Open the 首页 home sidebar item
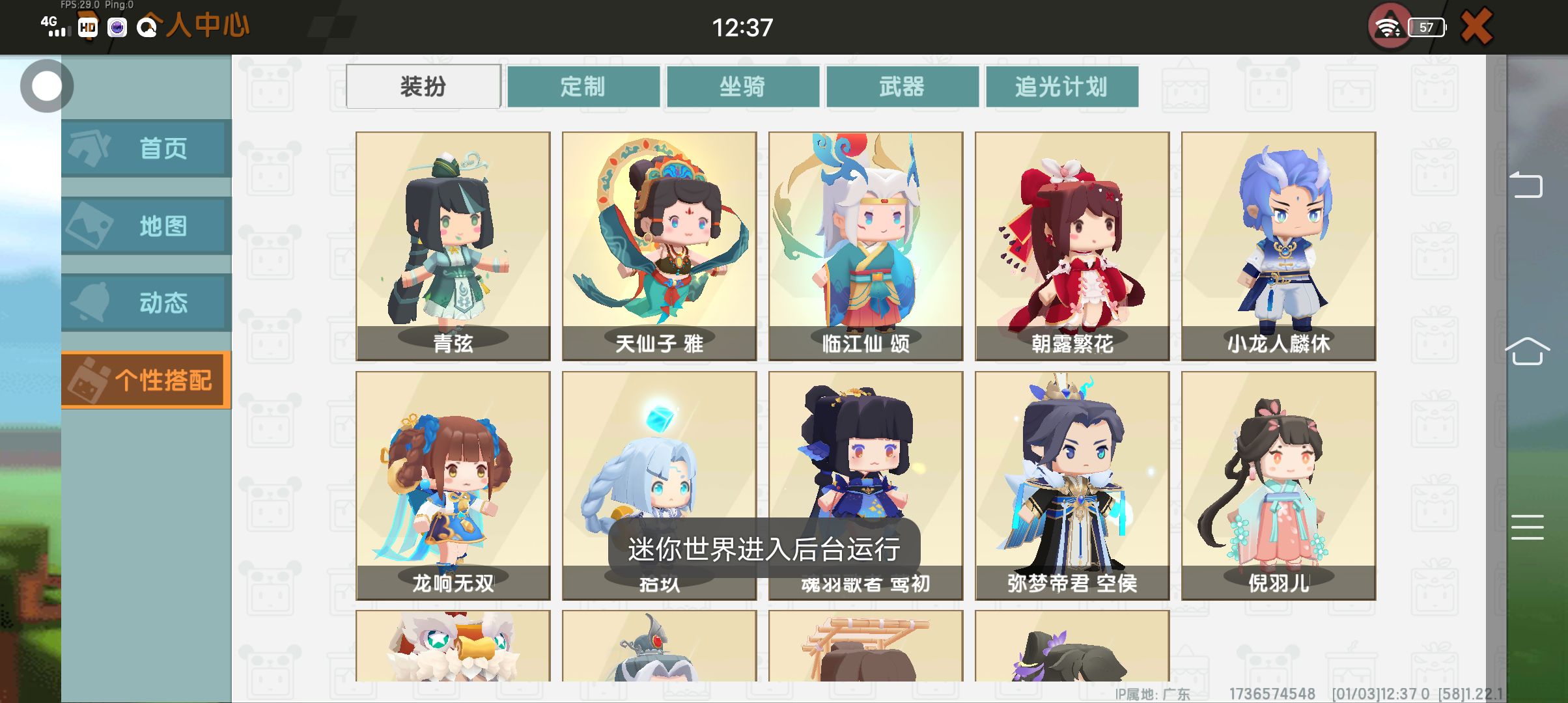This screenshot has width=1568, height=703. tap(147, 148)
